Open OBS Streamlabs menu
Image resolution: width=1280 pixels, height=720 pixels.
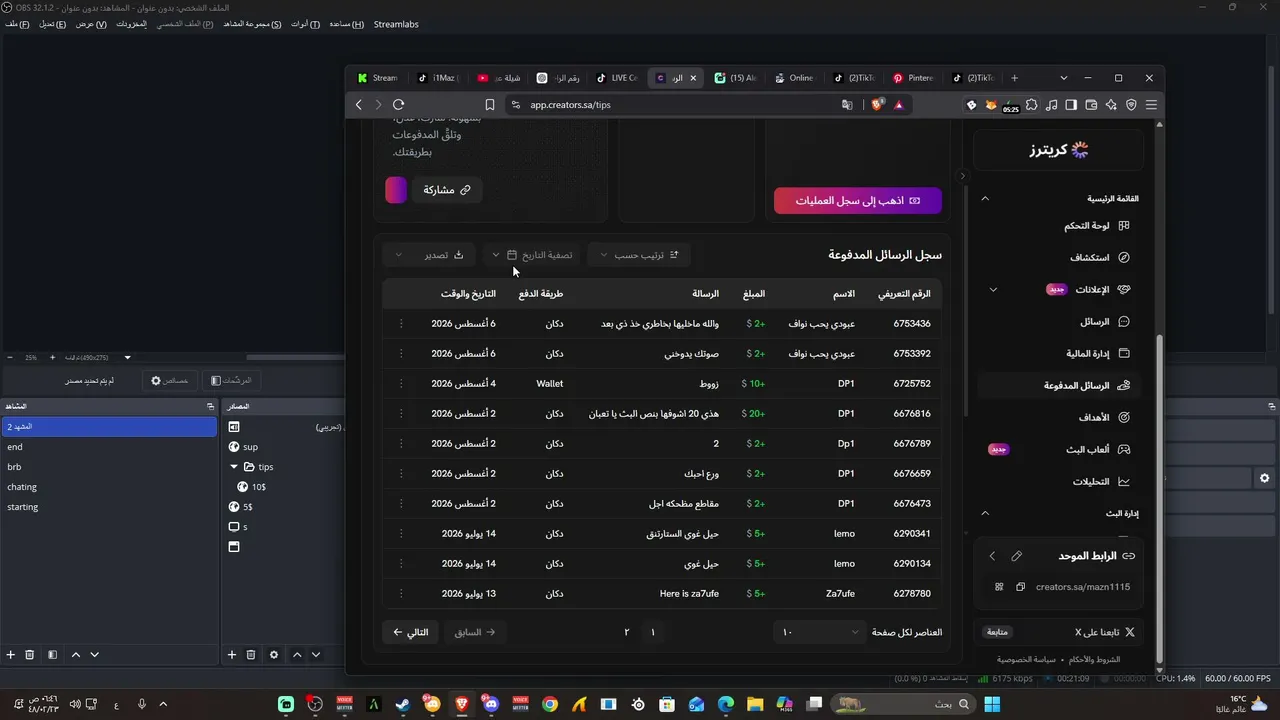click(396, 24)
